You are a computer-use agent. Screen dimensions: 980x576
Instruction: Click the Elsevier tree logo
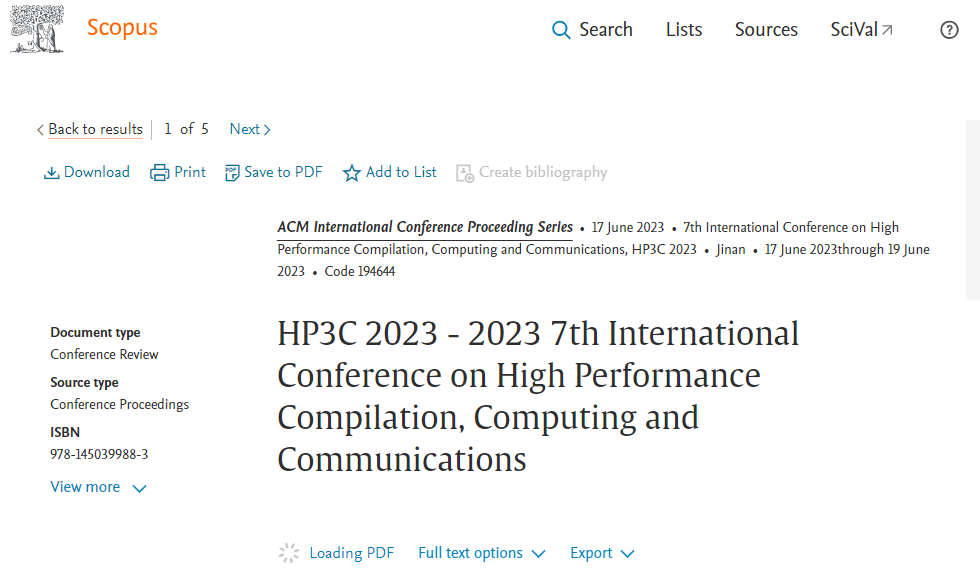tap(37, 29)
